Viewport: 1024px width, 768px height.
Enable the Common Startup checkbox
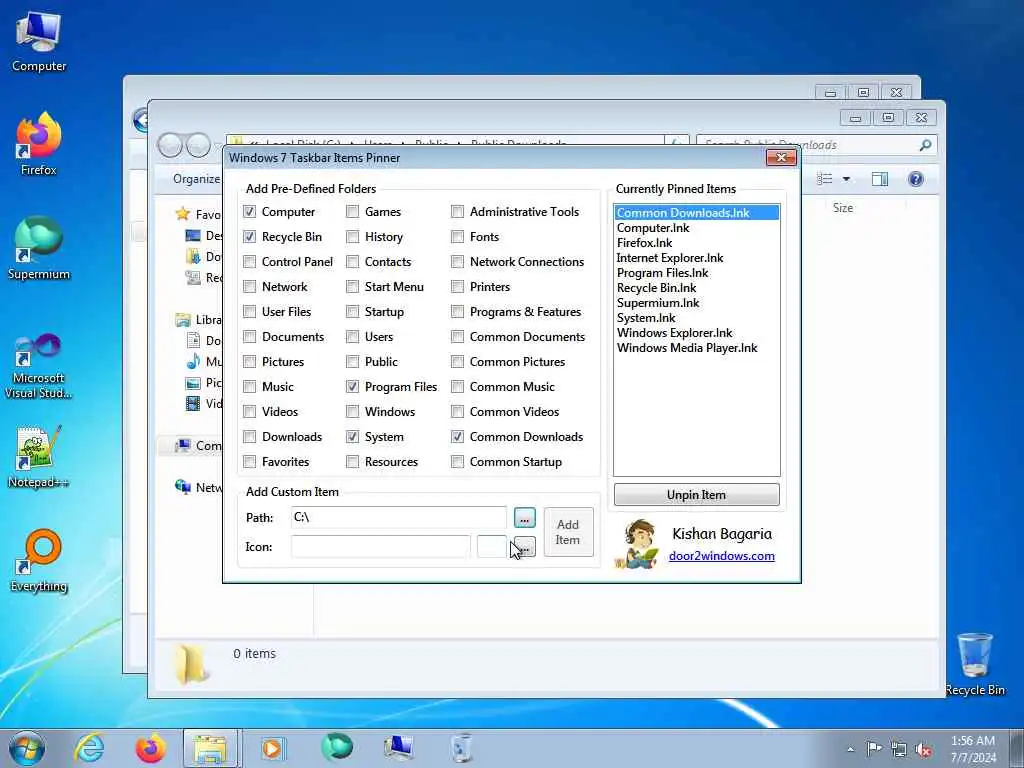458,462
